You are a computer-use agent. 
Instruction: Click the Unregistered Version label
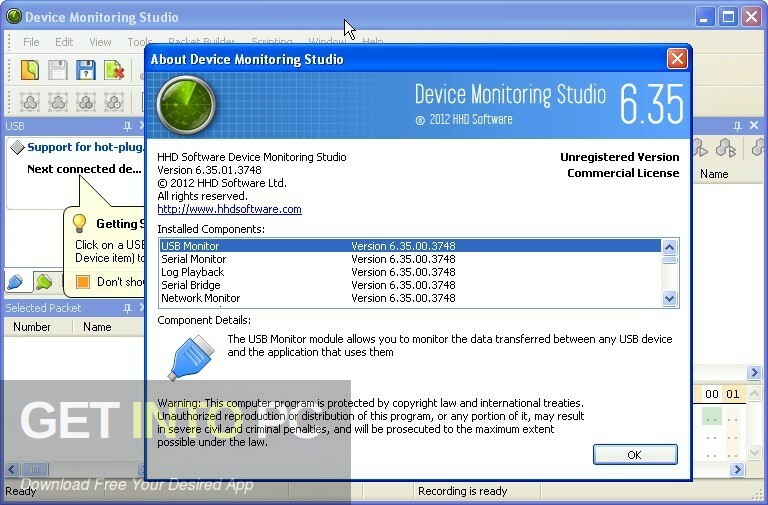coord(620,157)
